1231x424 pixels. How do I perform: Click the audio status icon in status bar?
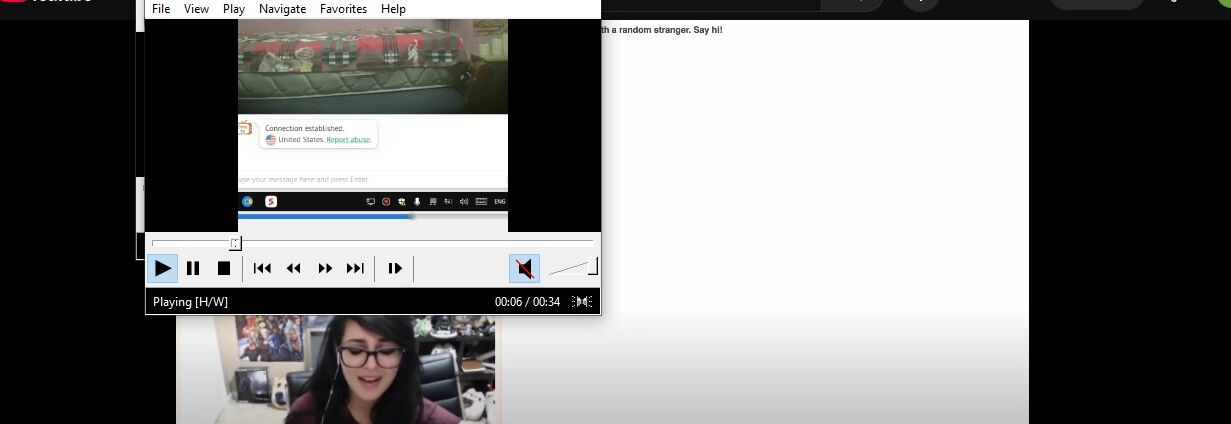tap(582, 302)
